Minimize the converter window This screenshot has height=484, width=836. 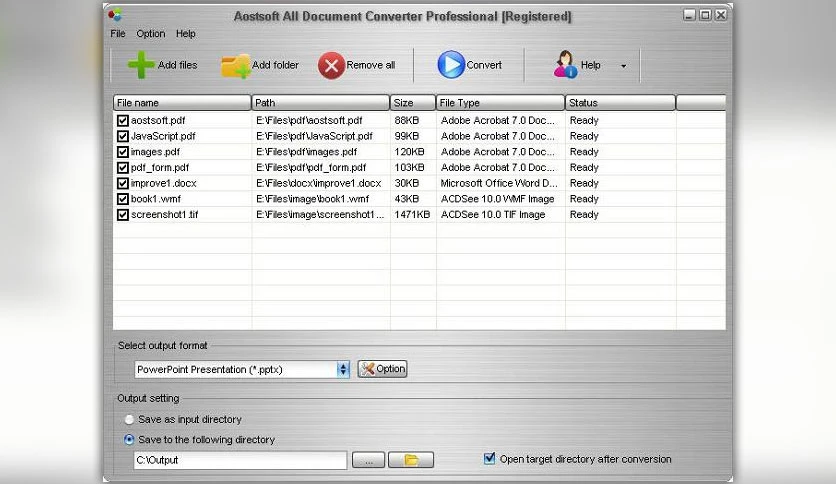[x=689, y=15]
